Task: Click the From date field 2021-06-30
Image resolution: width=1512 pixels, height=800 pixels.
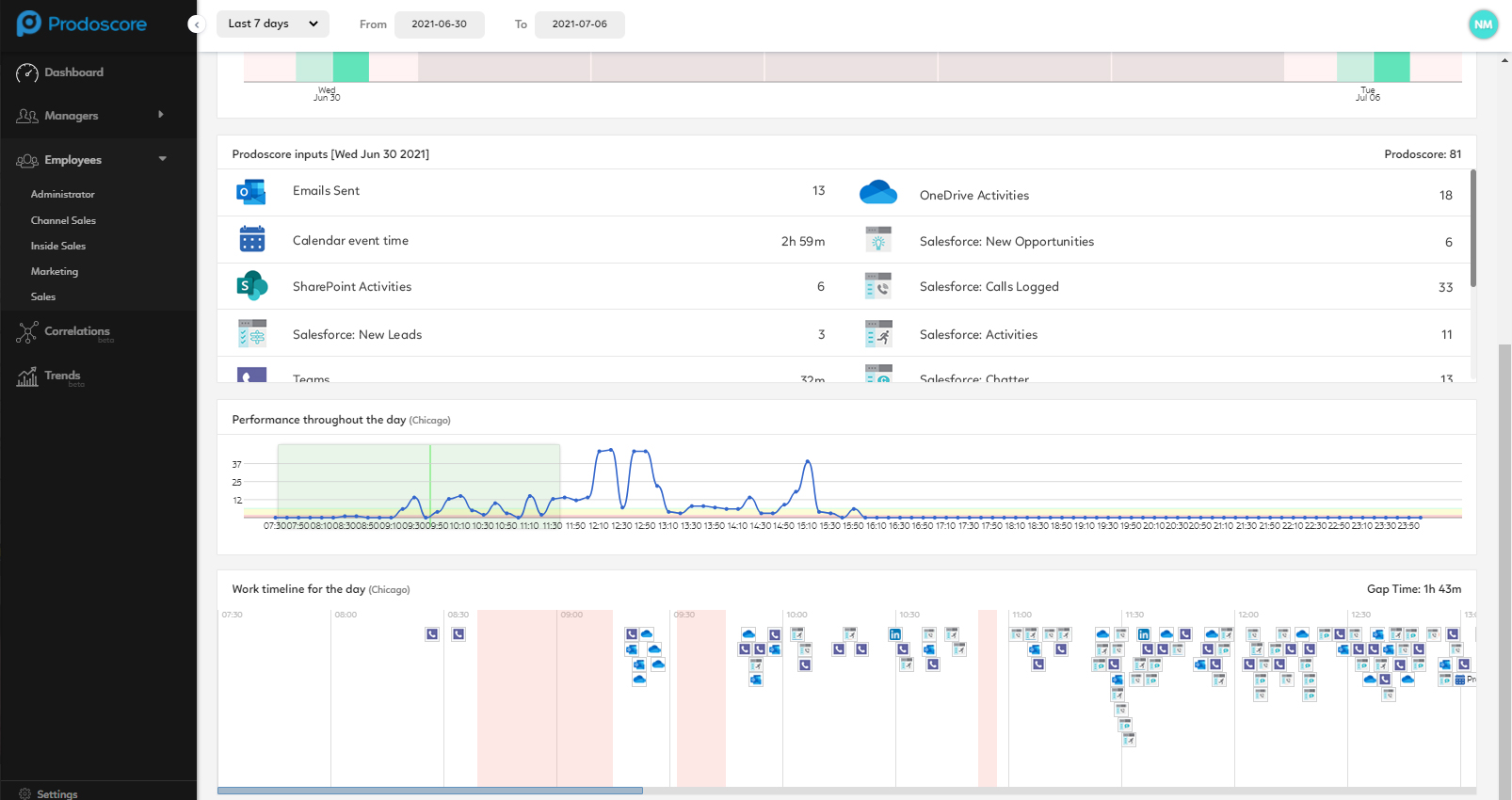Action: [x=440, y=24]
